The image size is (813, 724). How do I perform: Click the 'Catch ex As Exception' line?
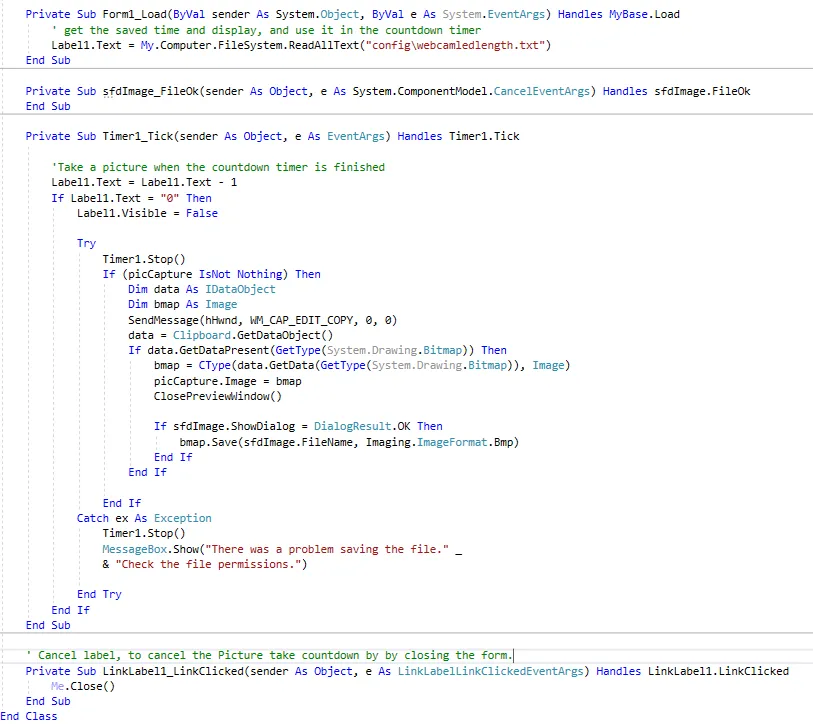pyautogui.click(x=144, y=518)
